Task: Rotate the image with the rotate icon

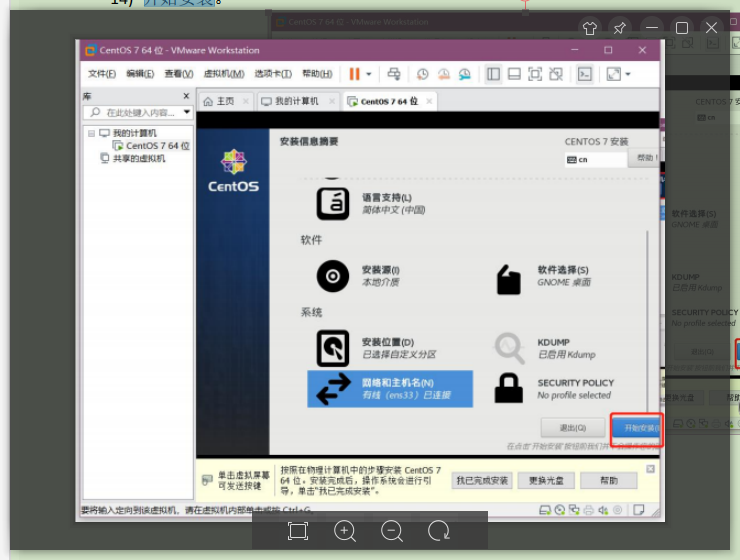Action: [x=439, y=531]
